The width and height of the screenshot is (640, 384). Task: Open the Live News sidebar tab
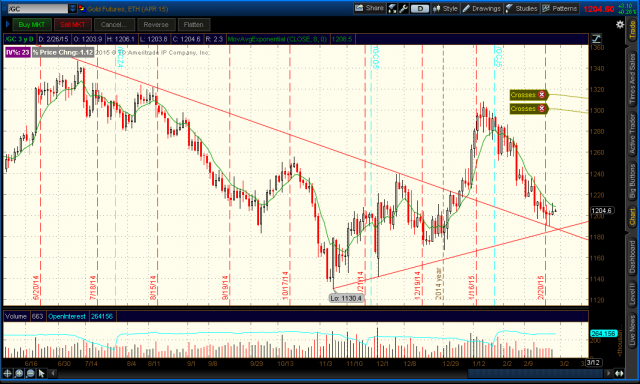pyautogui.click(x=632, y=330)
